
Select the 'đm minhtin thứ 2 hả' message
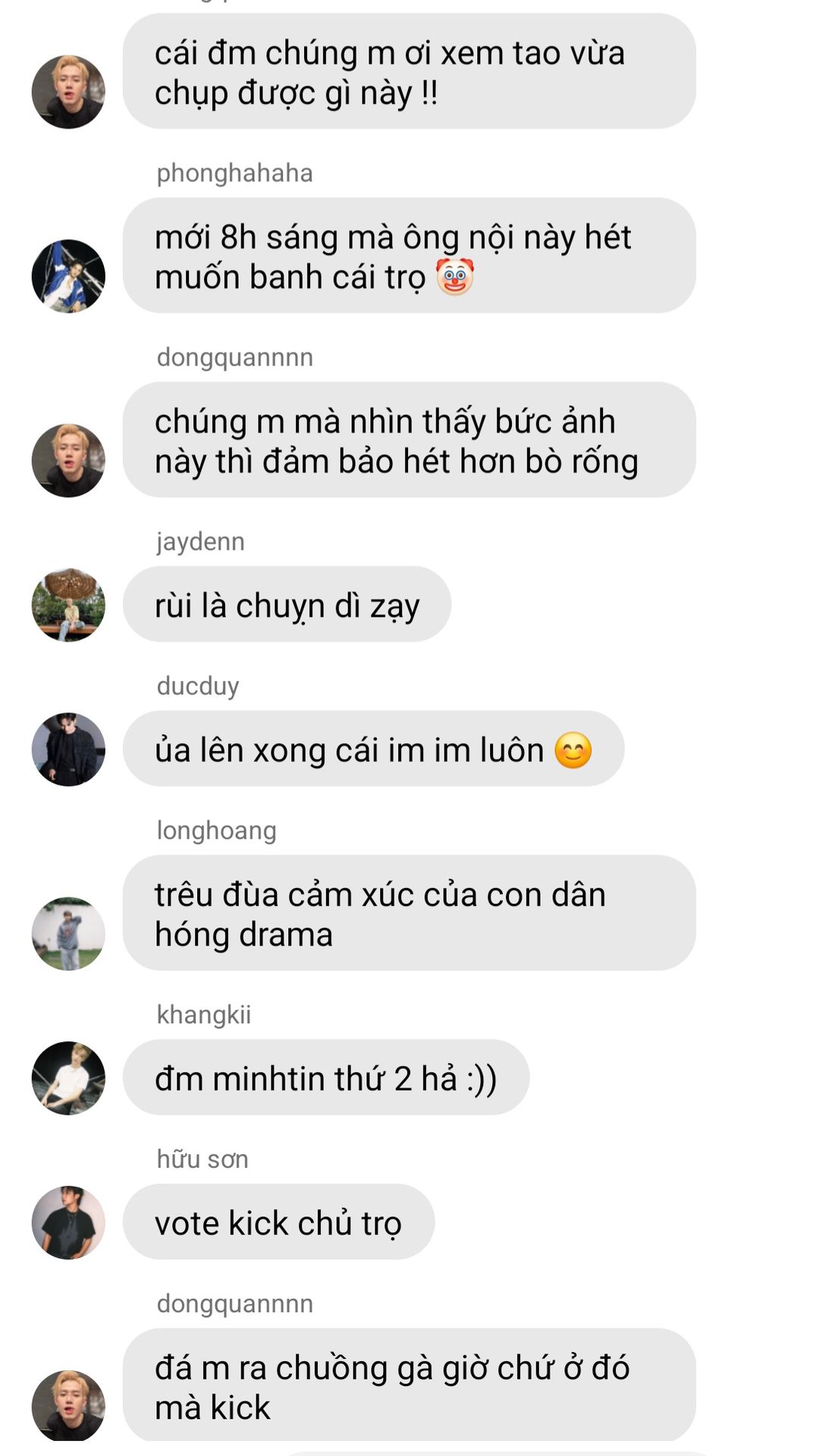pyautogui.click(x=326, y=1078)
